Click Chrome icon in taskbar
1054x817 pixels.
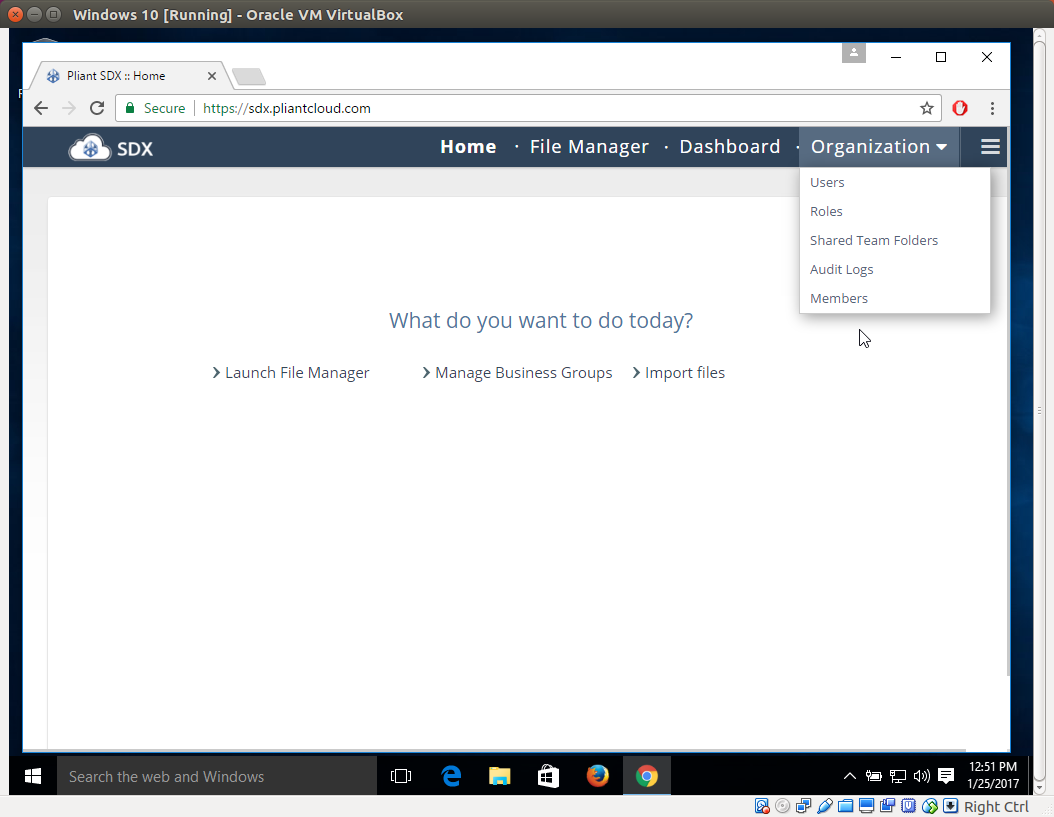point(647,776)
